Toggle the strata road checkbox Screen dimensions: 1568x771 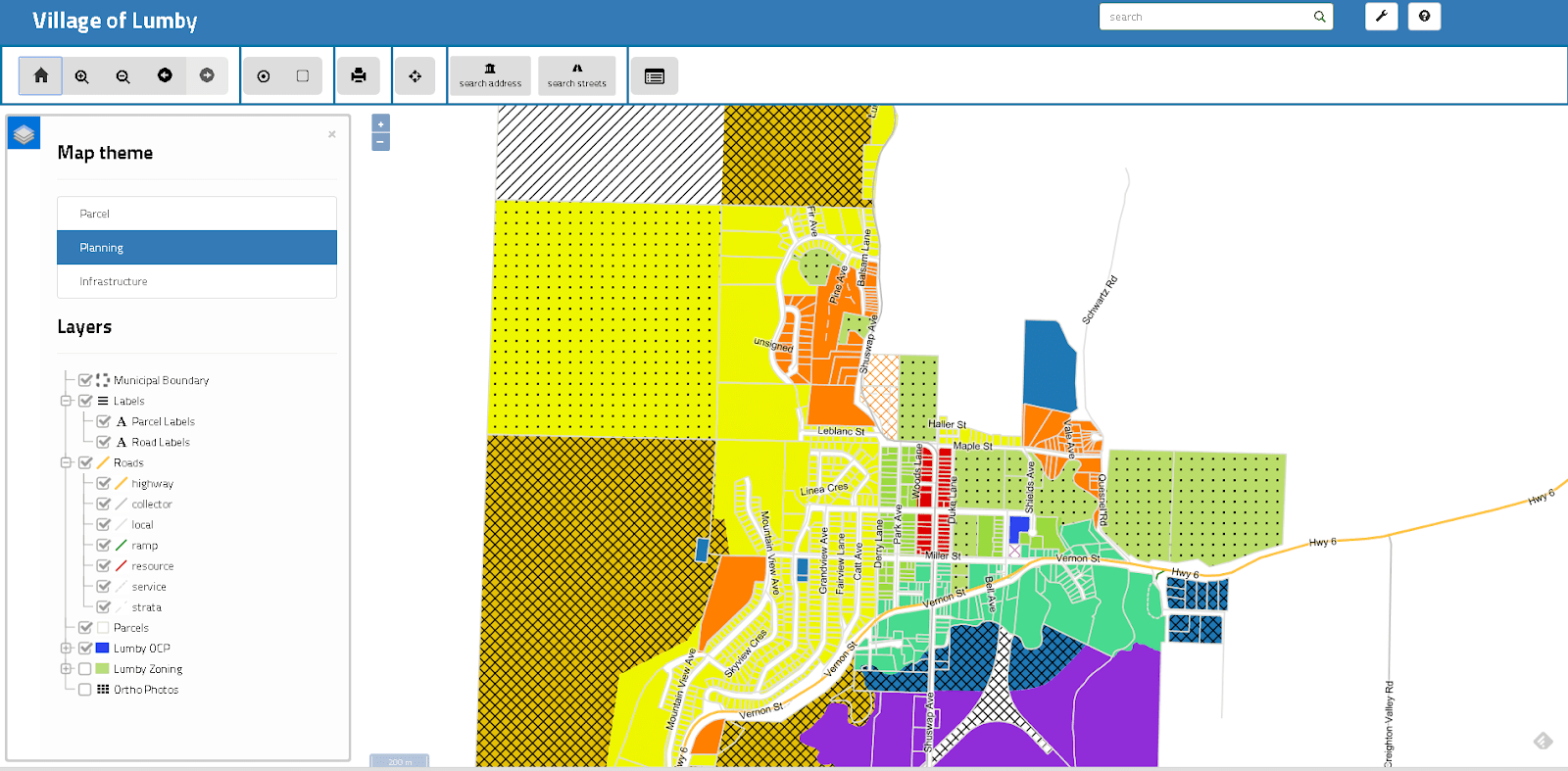[x=104, y=607]
